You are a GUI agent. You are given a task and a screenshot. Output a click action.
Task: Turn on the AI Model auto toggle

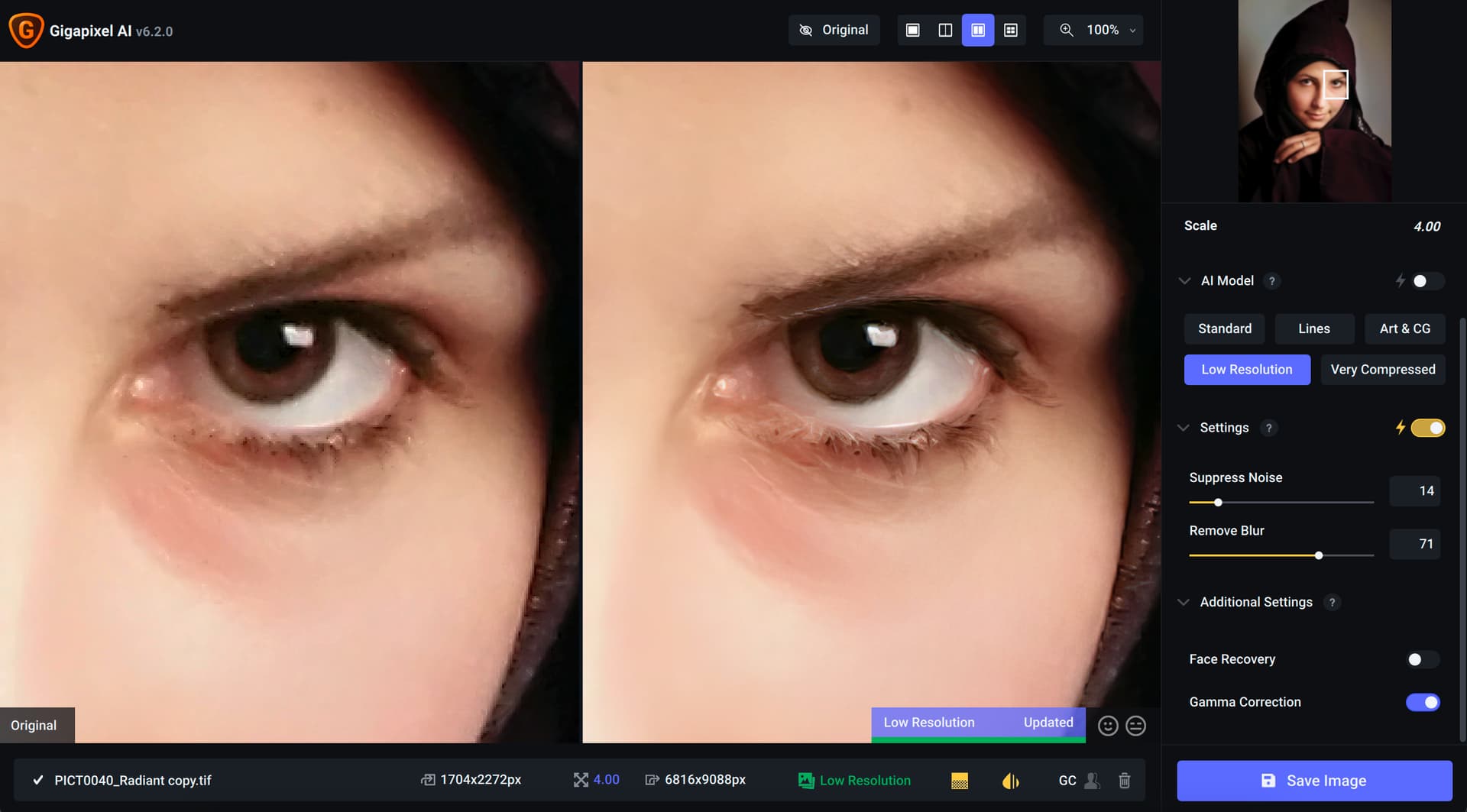1426,281
